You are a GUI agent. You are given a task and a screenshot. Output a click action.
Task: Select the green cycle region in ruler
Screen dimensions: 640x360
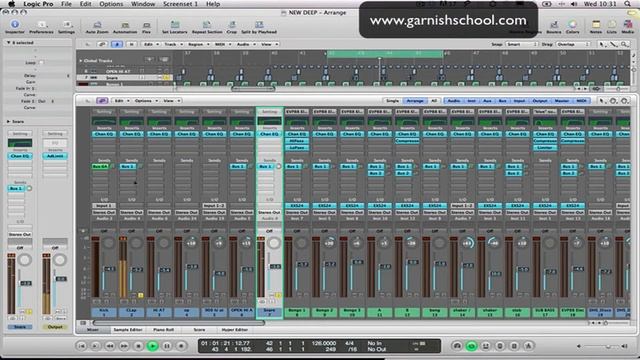(x=384, y=53)
